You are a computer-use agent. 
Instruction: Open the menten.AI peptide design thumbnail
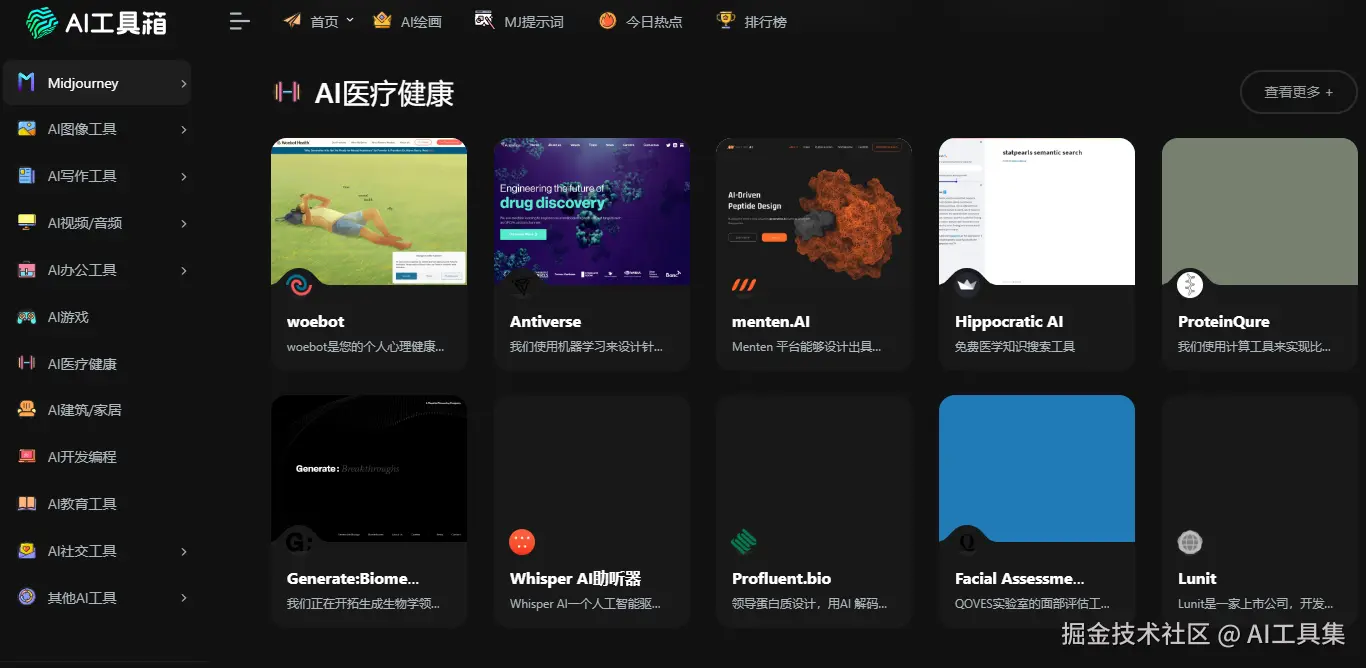point(814,211)
